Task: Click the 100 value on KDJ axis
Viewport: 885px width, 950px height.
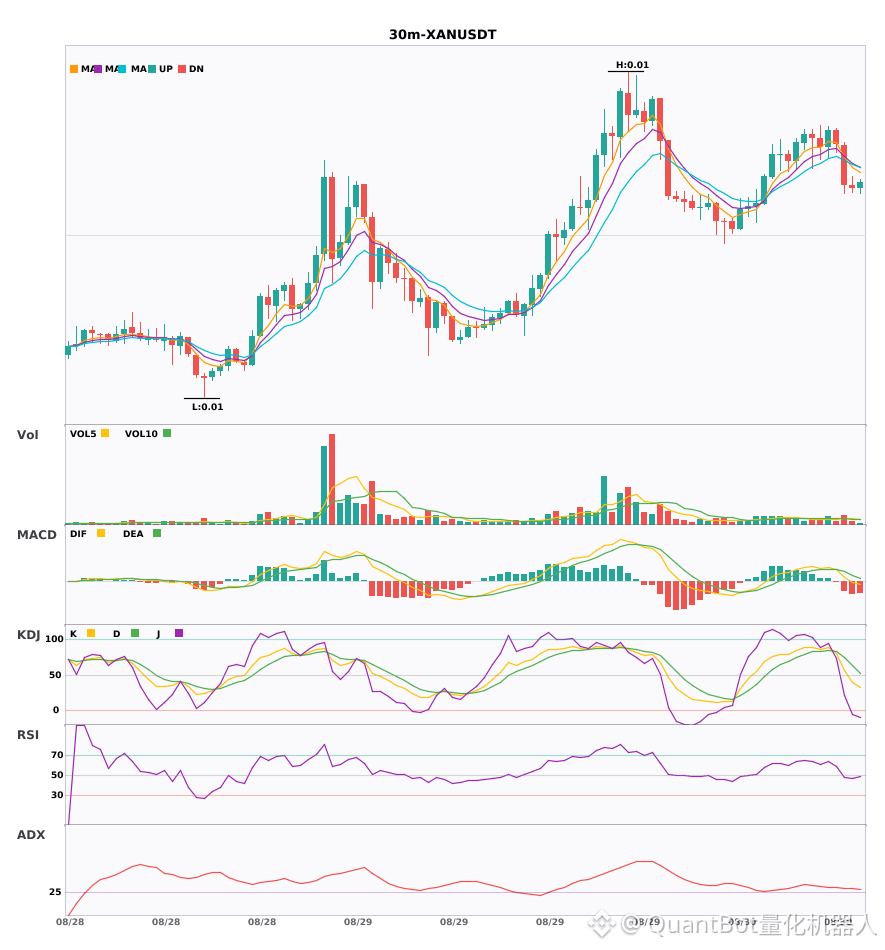Action: click(x=55, y=639)
